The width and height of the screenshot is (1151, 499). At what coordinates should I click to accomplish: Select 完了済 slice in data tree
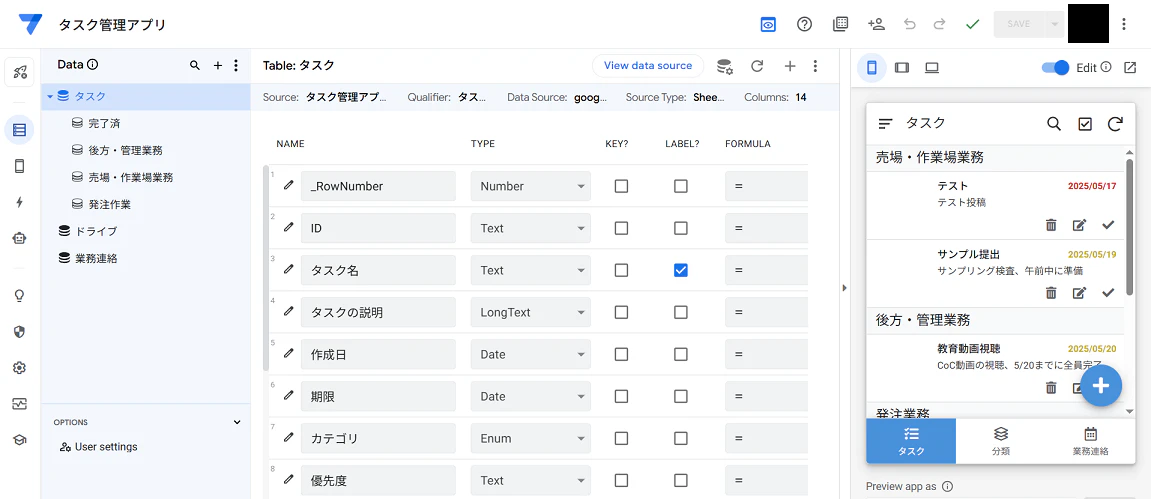104,123
